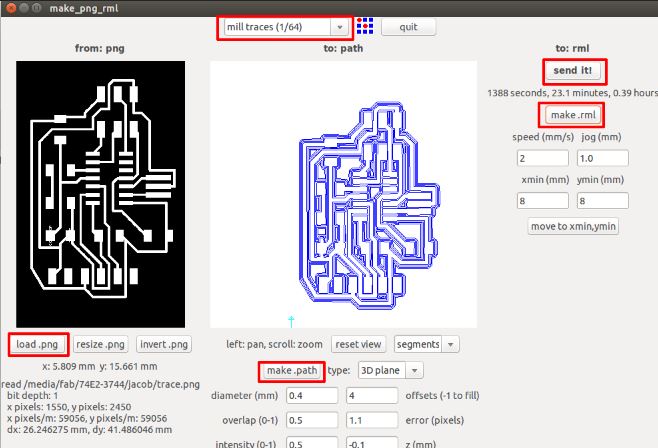The width and height of the screenshot is (658, 448).
Task: Click the 'bit depth: 1' text
Action: click(33, 396)
